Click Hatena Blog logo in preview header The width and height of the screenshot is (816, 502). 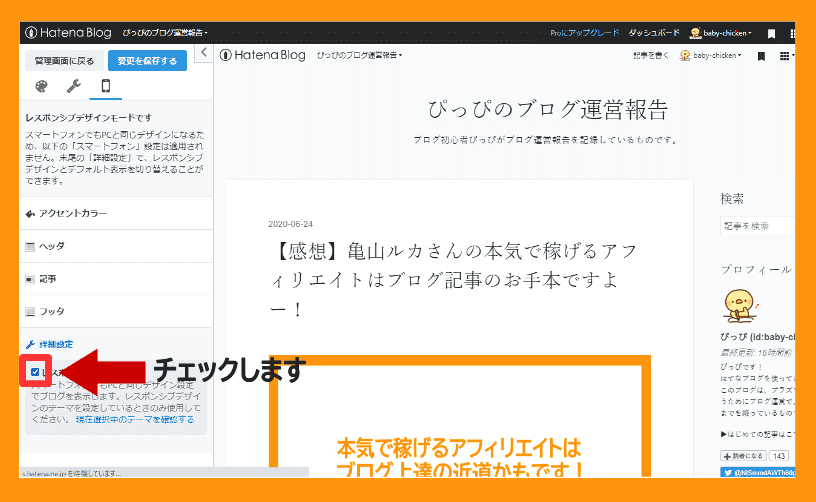tap(262, 55)
